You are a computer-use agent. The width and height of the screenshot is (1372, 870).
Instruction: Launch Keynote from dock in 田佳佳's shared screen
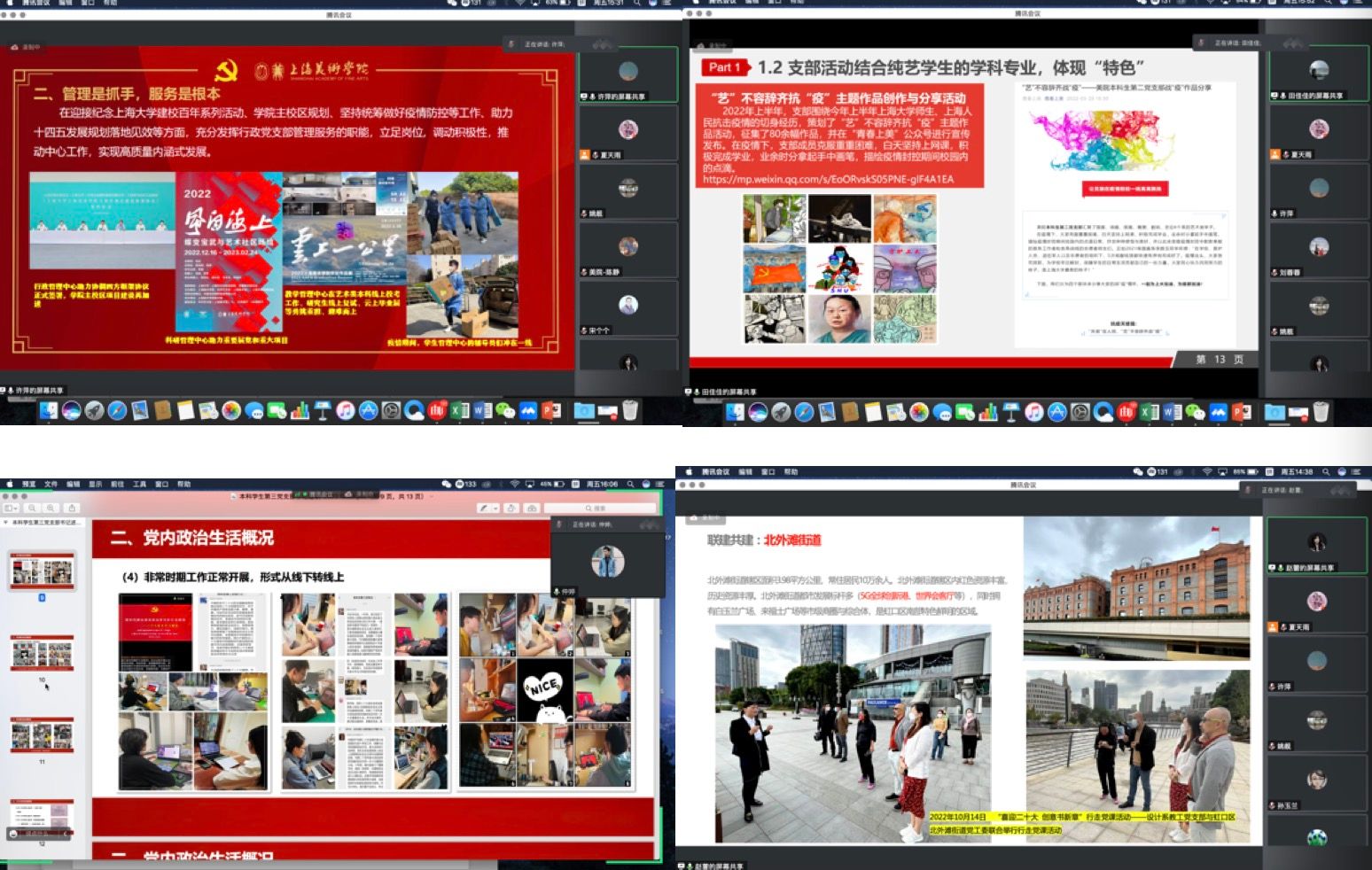pyautogui.click(x=1010, y=412)
